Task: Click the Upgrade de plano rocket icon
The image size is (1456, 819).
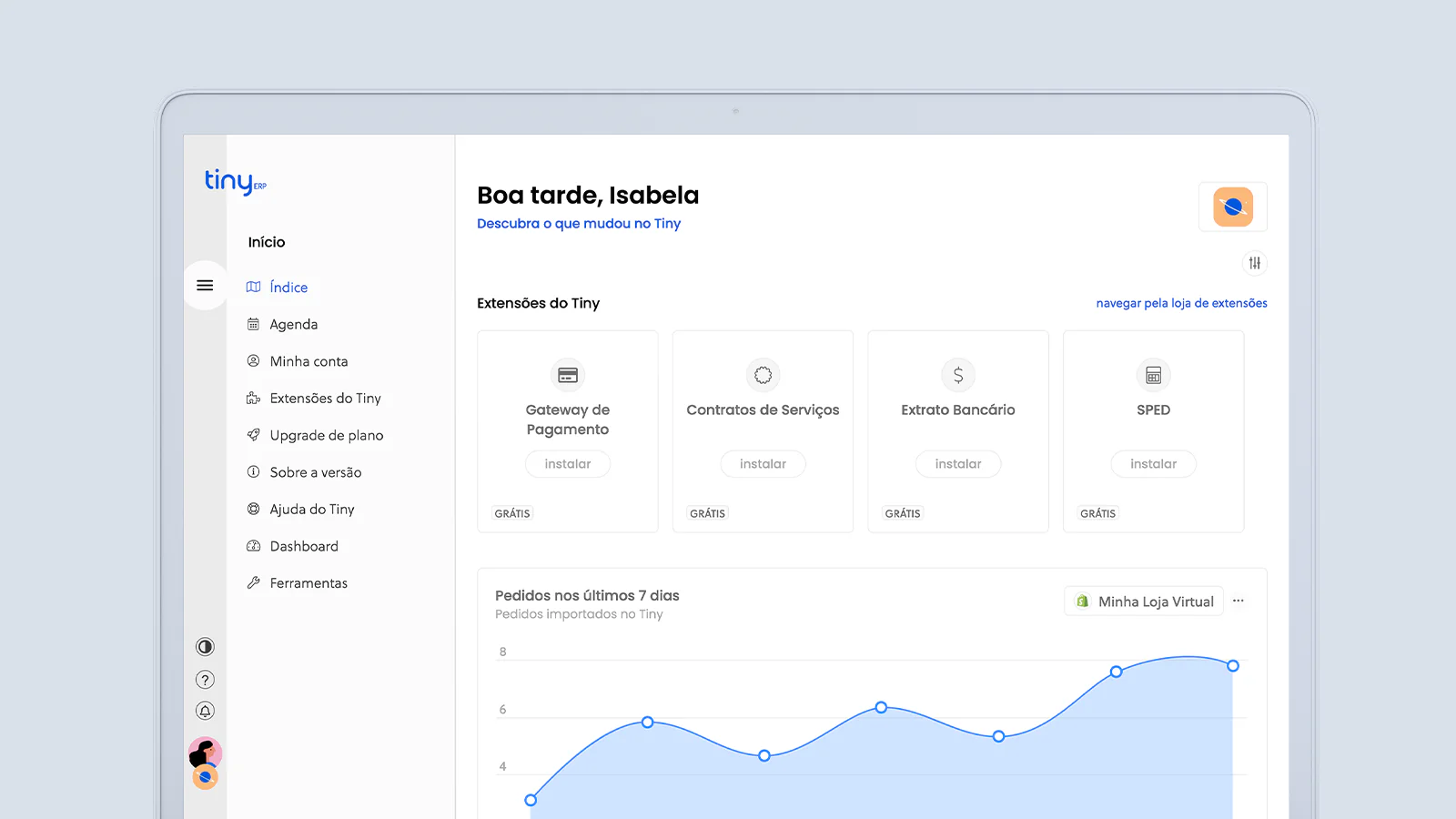Action: 253,435
